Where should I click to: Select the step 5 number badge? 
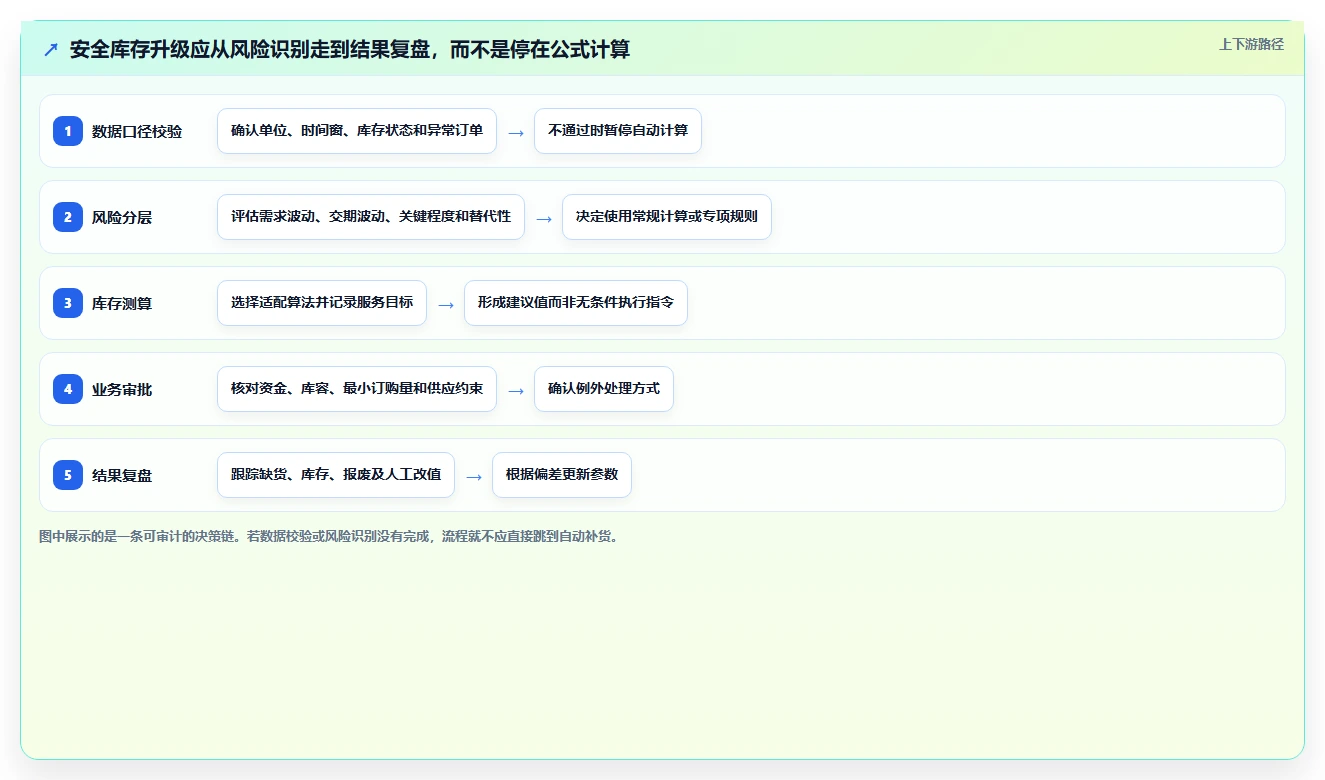(x=68, y=475)
